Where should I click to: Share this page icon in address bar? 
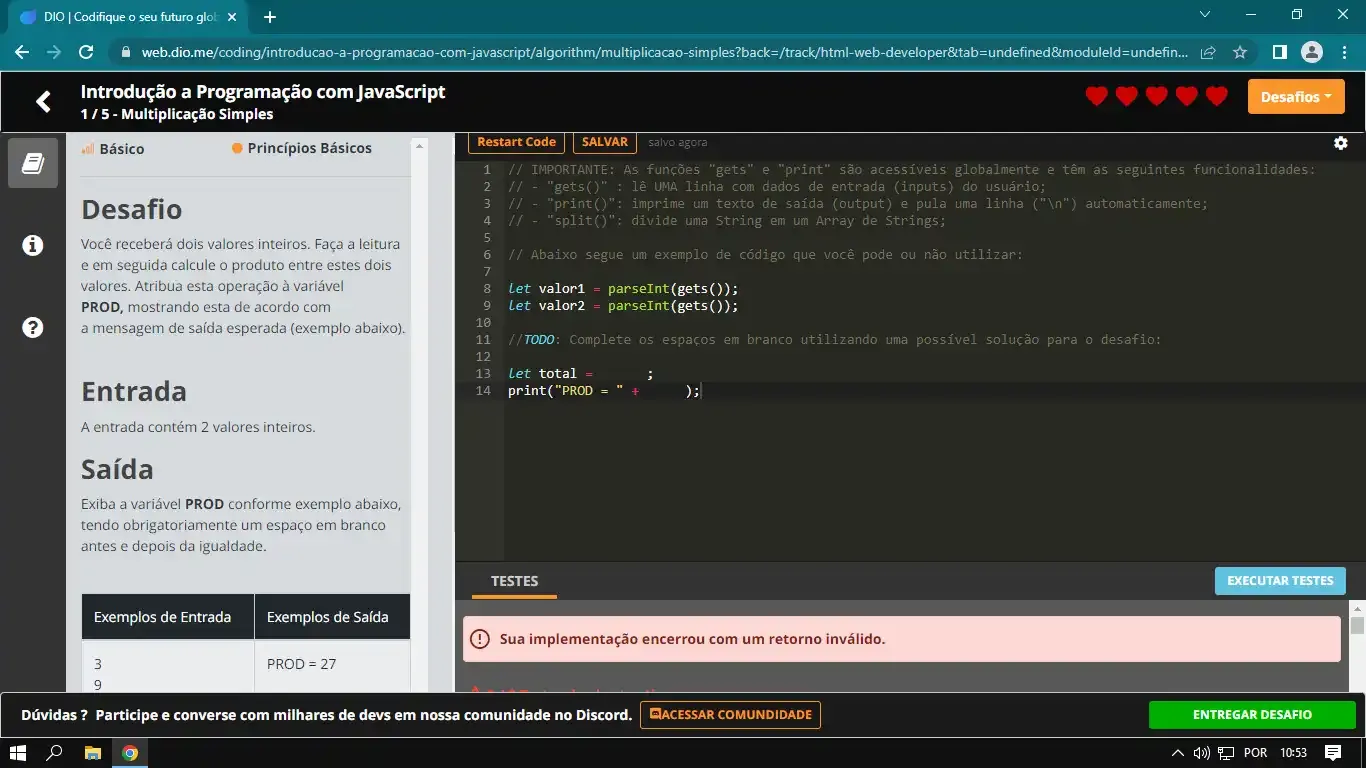click(x=1208, y=52)
